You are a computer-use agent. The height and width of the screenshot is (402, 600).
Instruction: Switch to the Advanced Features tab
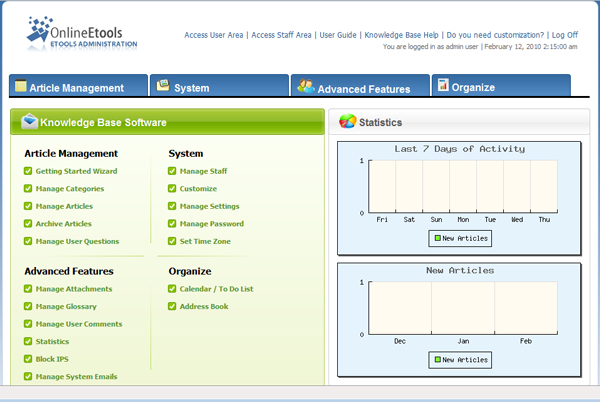[x=360, y=85]
